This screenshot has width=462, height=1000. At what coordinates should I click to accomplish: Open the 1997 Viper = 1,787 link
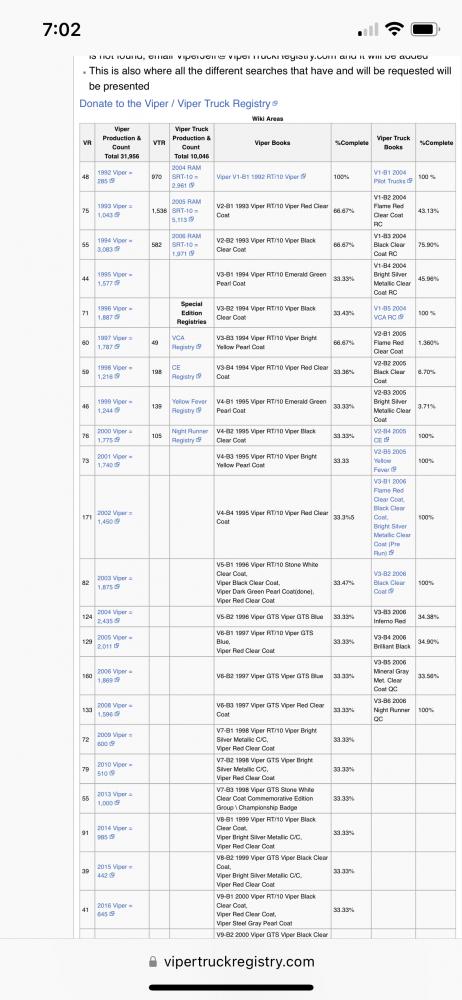[114, 342]
